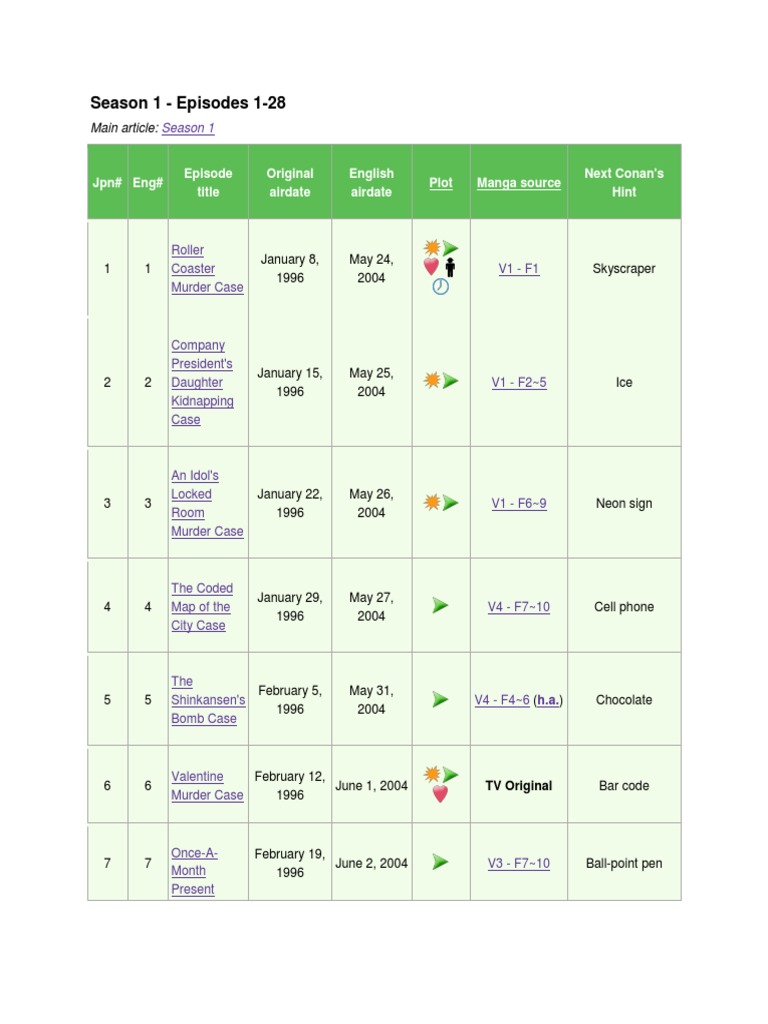
Task: Click the green arrow in the Once-A-Month Present row
Action: pyautogui.click(x=440, y=862)
